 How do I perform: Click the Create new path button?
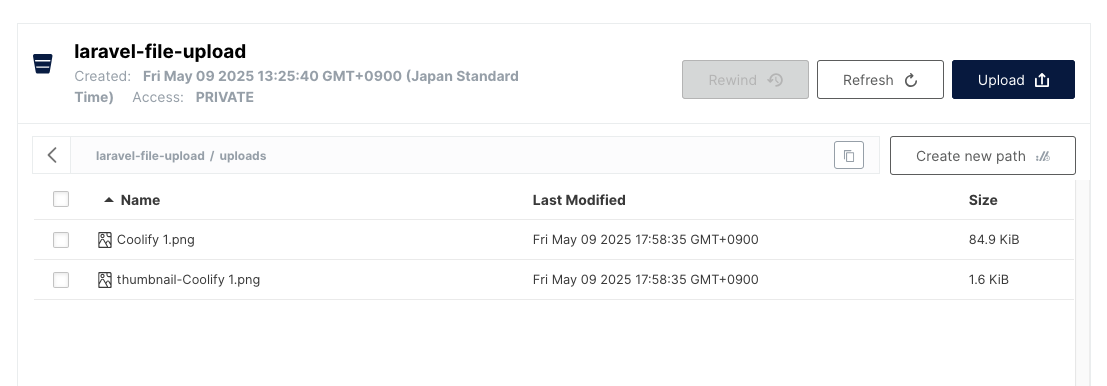tap(983, 155)
